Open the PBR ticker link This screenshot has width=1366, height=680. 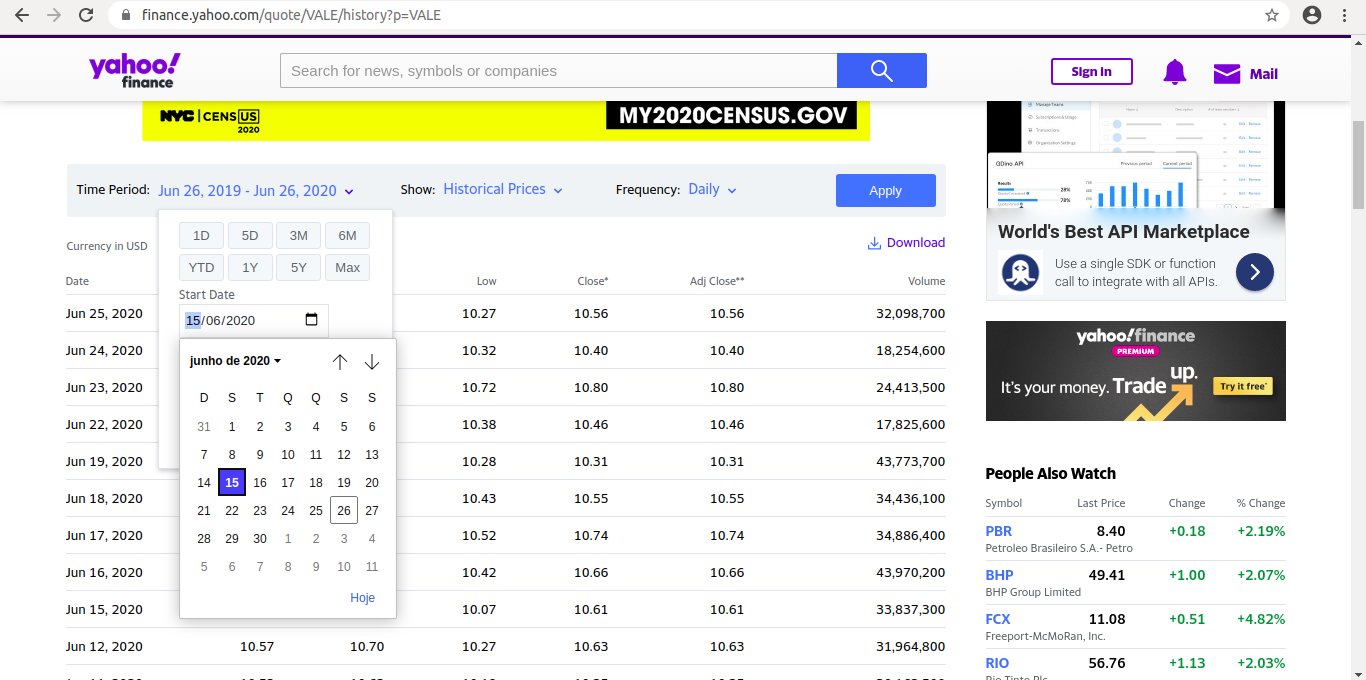point(998,531)
